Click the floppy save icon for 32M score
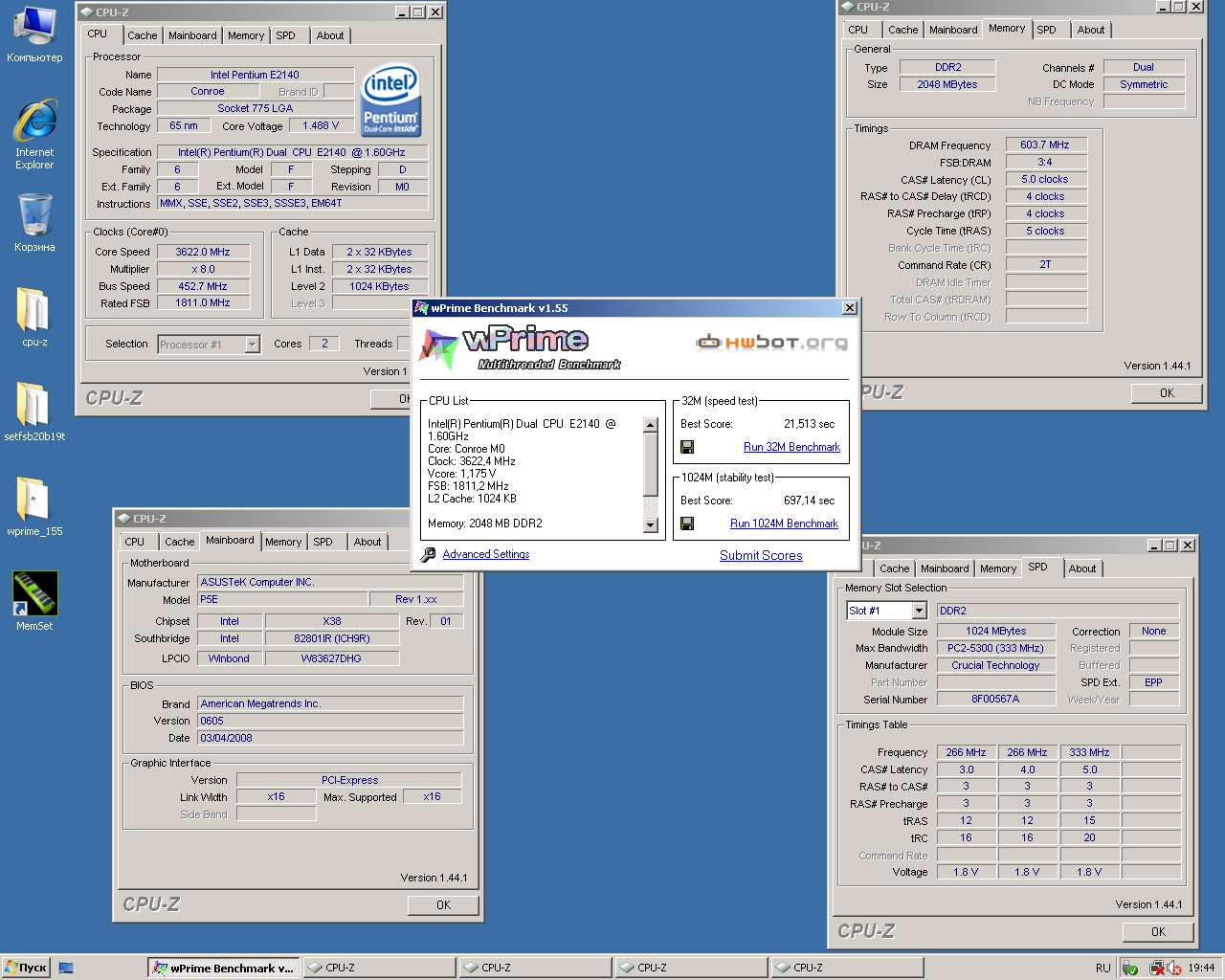 pyautogui.click(x=686, y=447)
